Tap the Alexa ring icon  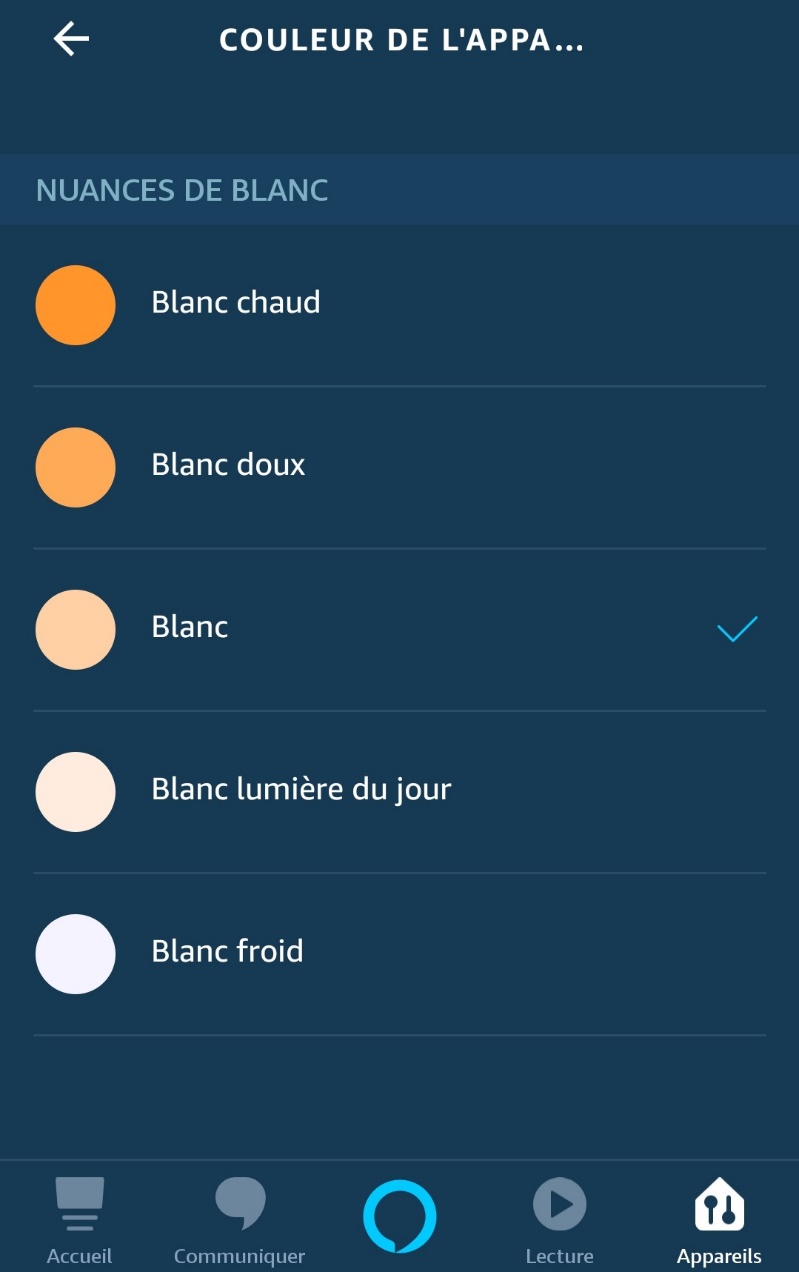click(399, 1216)
